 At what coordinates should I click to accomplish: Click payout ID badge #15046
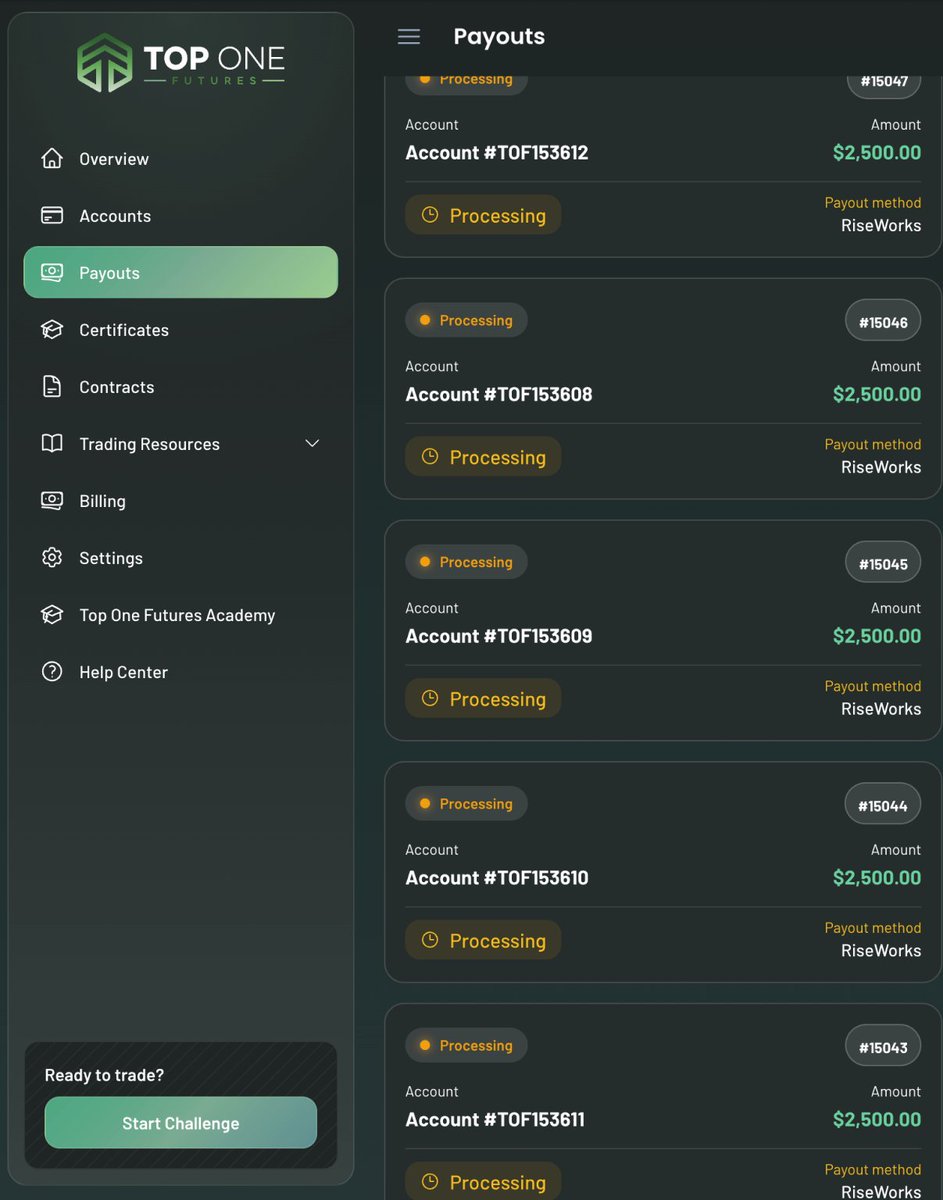[x=883, y=322]
